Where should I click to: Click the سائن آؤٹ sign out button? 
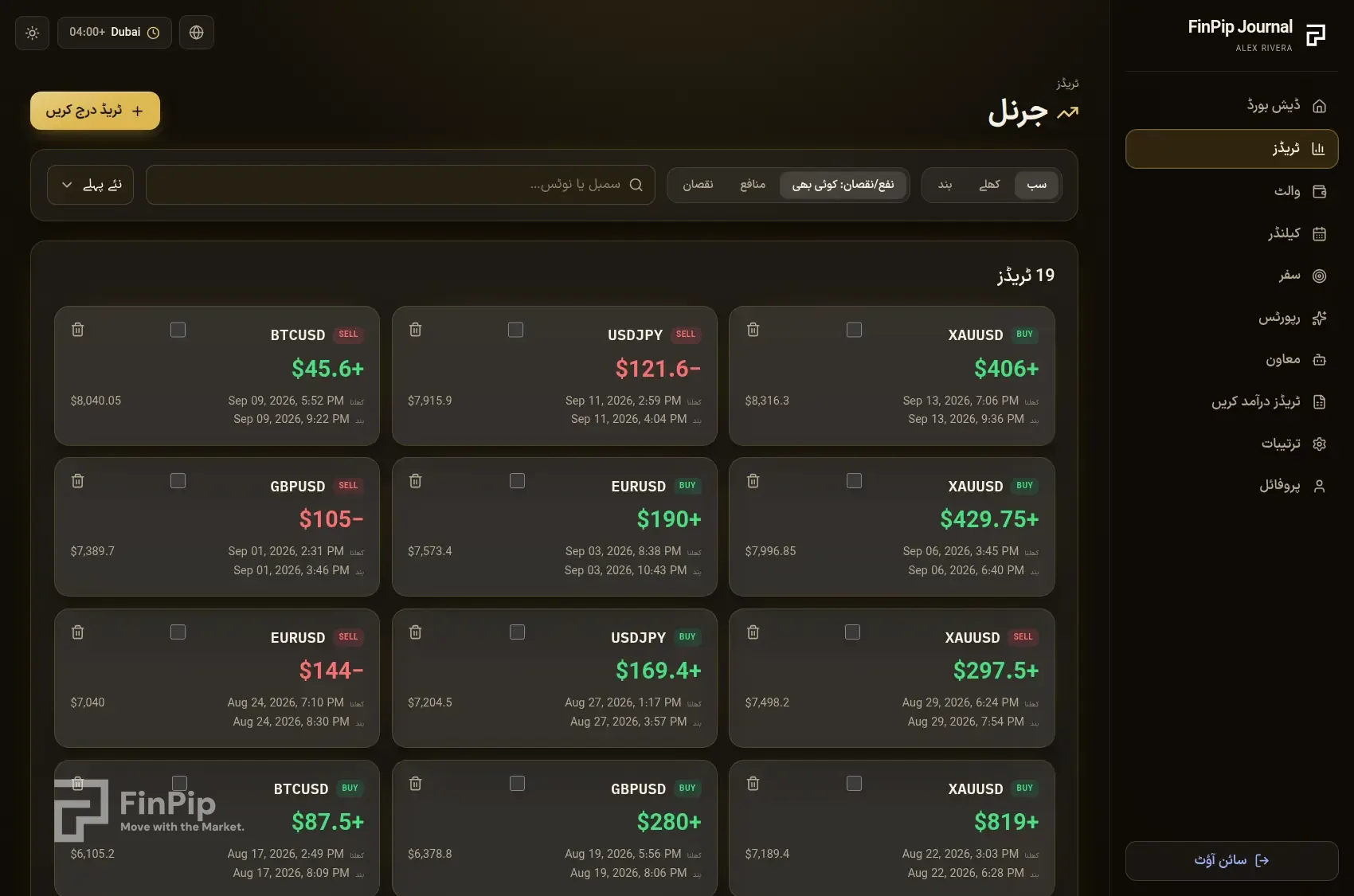pos(1231,861)
